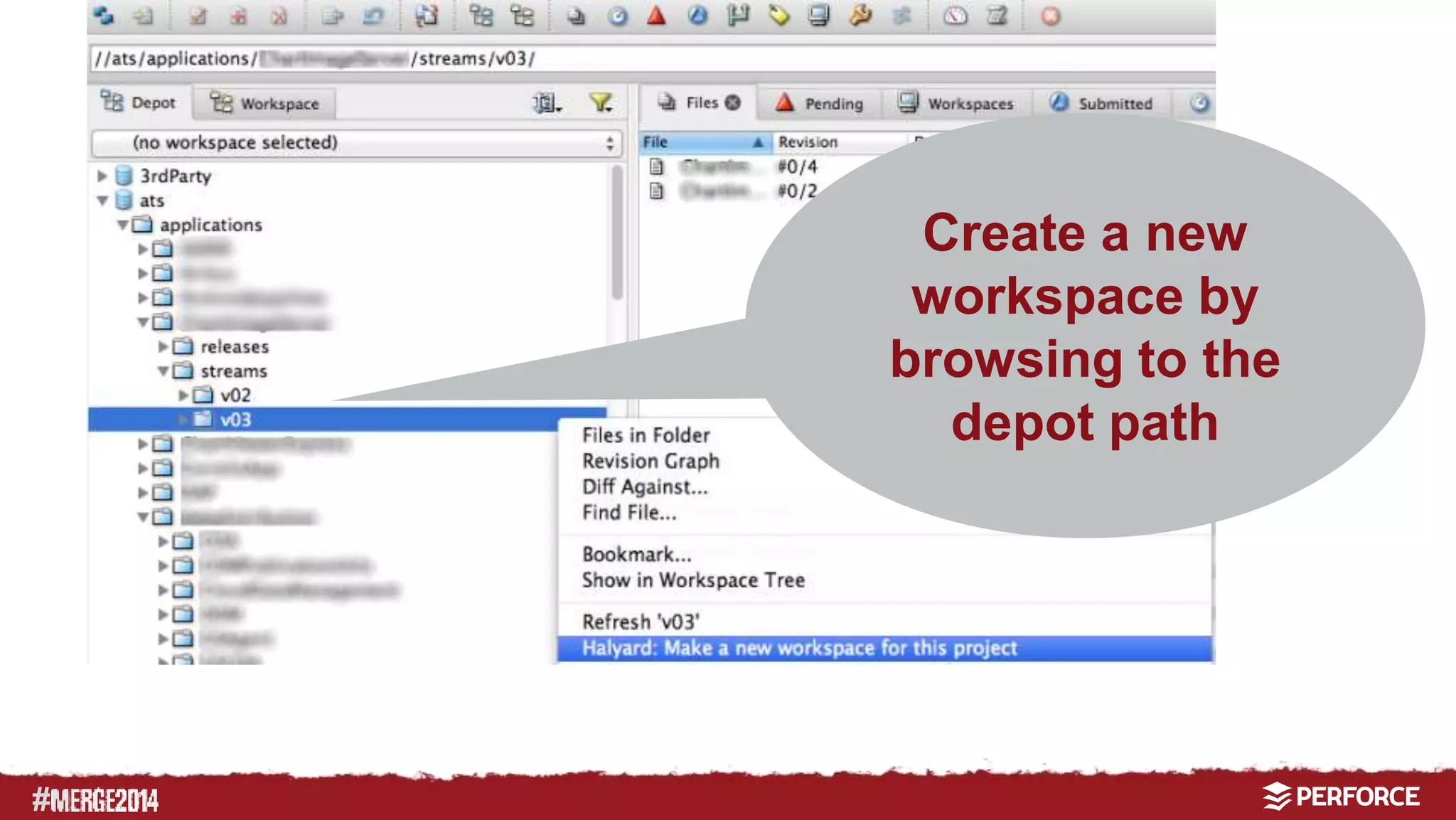The height and width of the screenshot is (820, 1456).
Task: Click the Check Out toolbar icon
Action: click(x=198, y=15)
